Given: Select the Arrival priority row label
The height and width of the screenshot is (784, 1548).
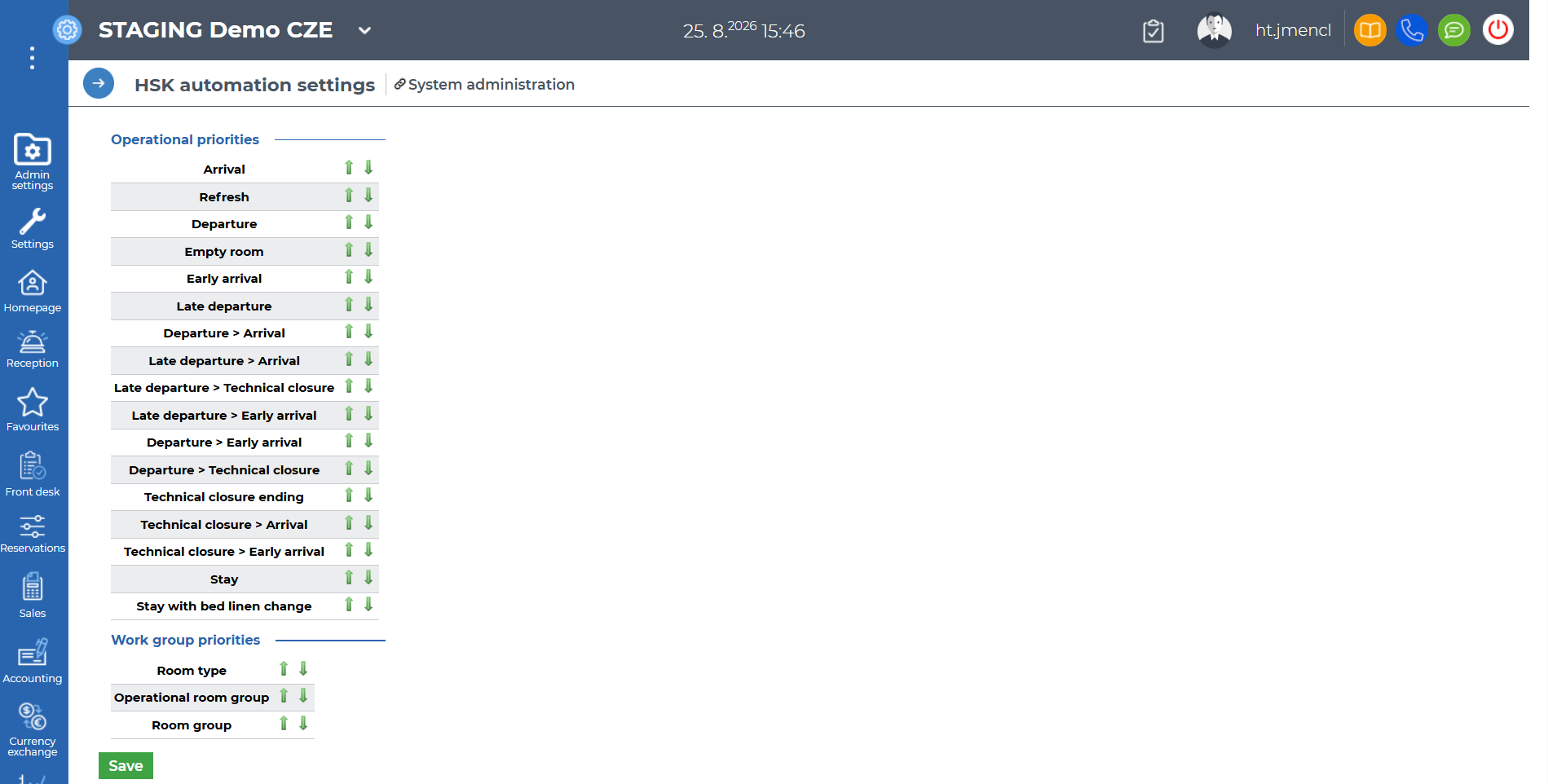Looking at the screenshot, I should point(224,170).
